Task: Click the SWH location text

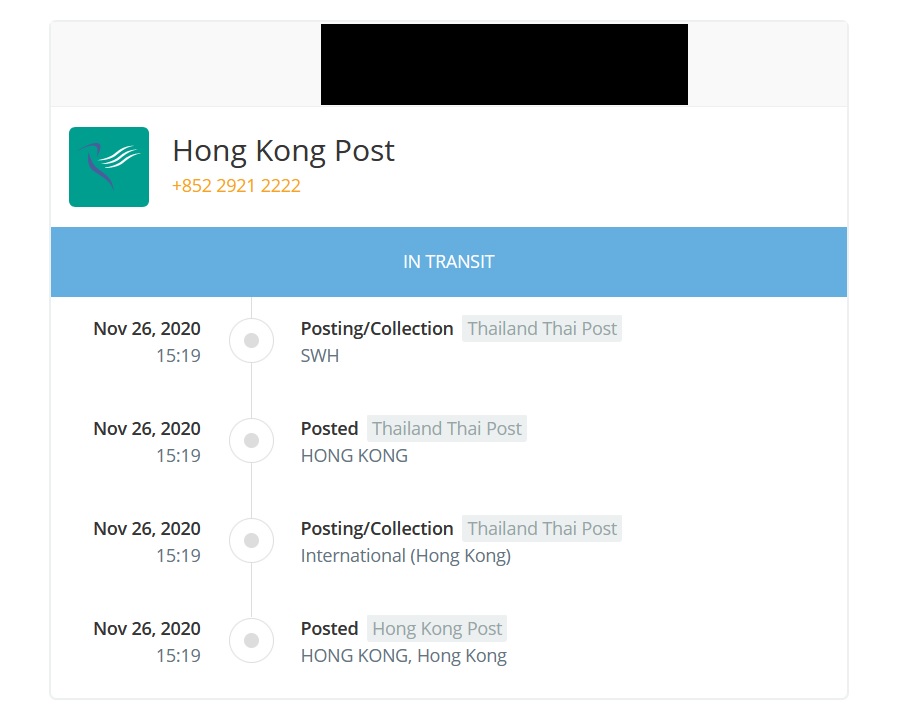Action: [319, 356]
